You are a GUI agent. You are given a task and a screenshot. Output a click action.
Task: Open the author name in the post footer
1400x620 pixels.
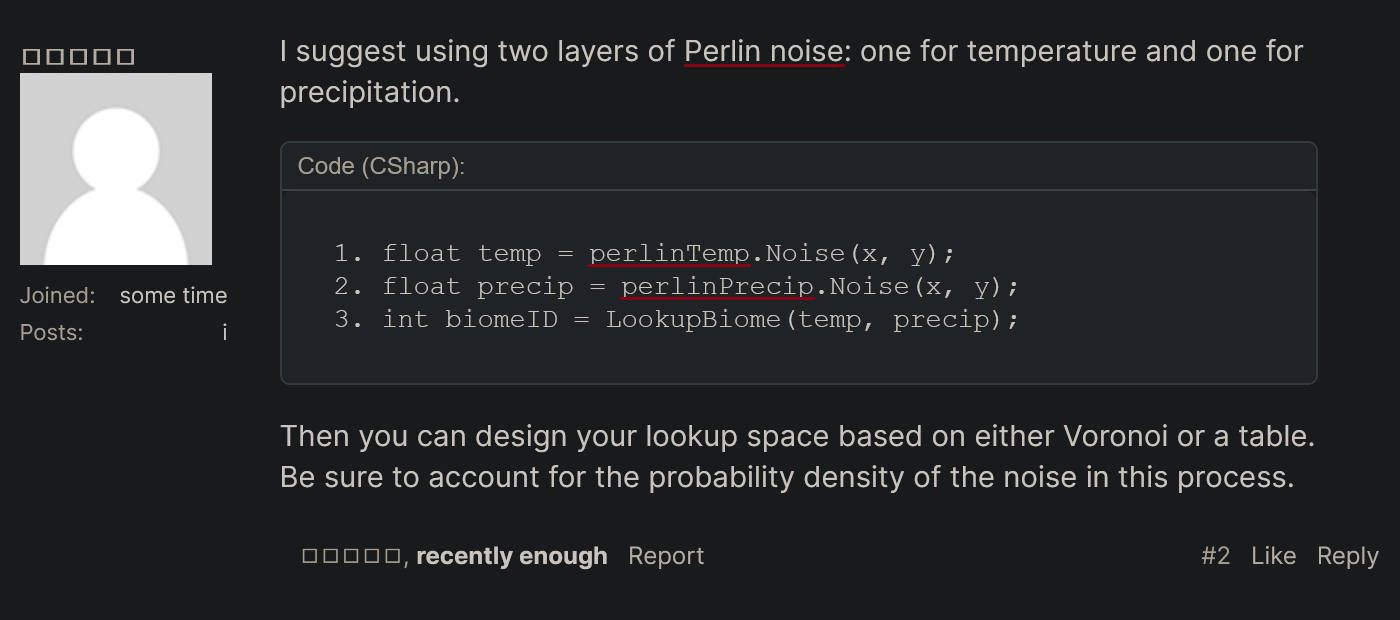click(352, 556)
